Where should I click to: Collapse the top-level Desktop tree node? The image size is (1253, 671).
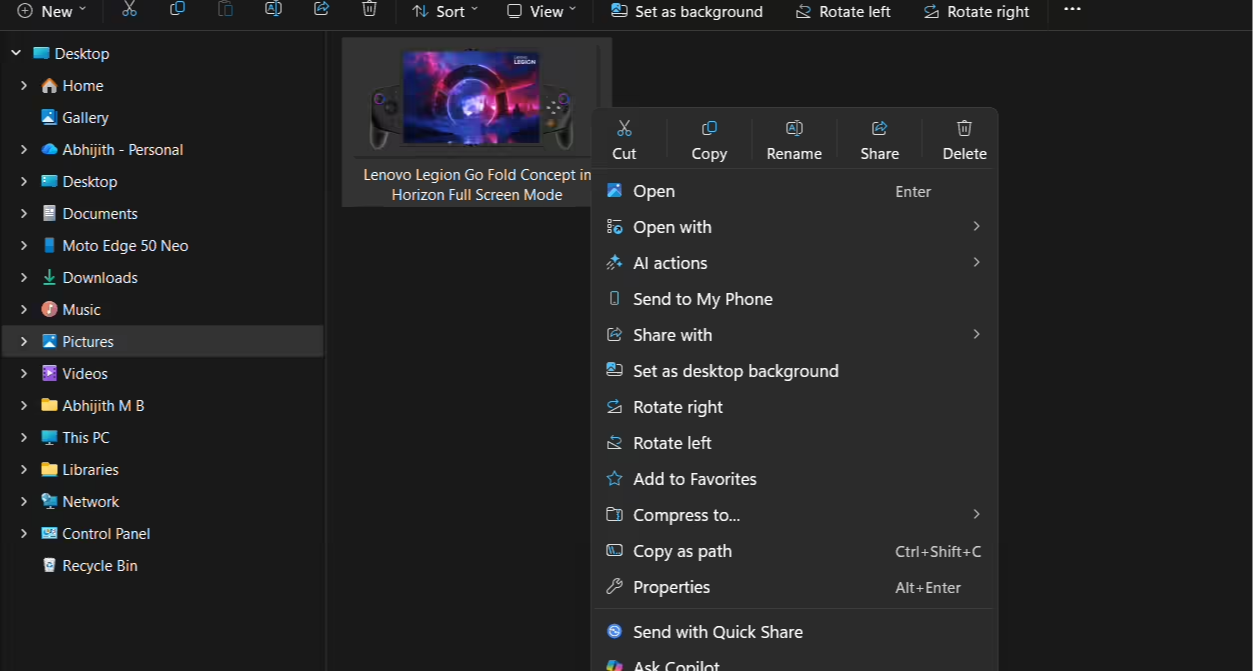[16, 53]
